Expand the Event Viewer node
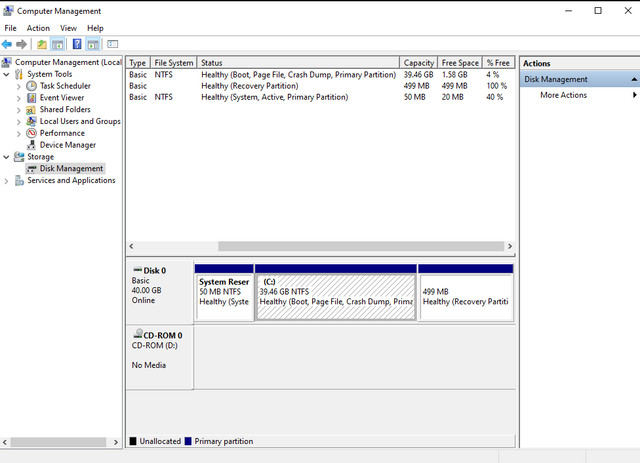Image resolution: width=640 pixels, height=463 pixels. coord(18,98)
